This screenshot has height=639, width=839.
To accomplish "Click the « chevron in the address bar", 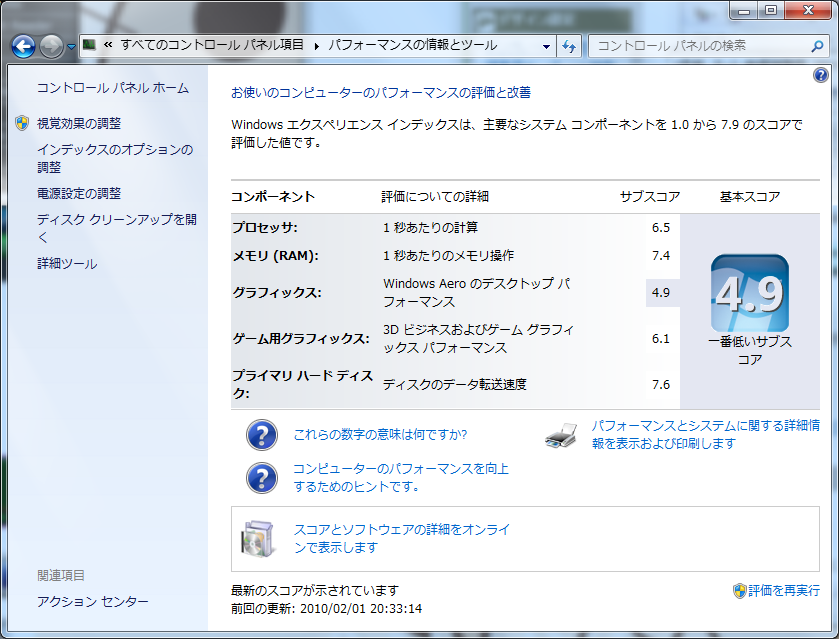I will [108, 45].
